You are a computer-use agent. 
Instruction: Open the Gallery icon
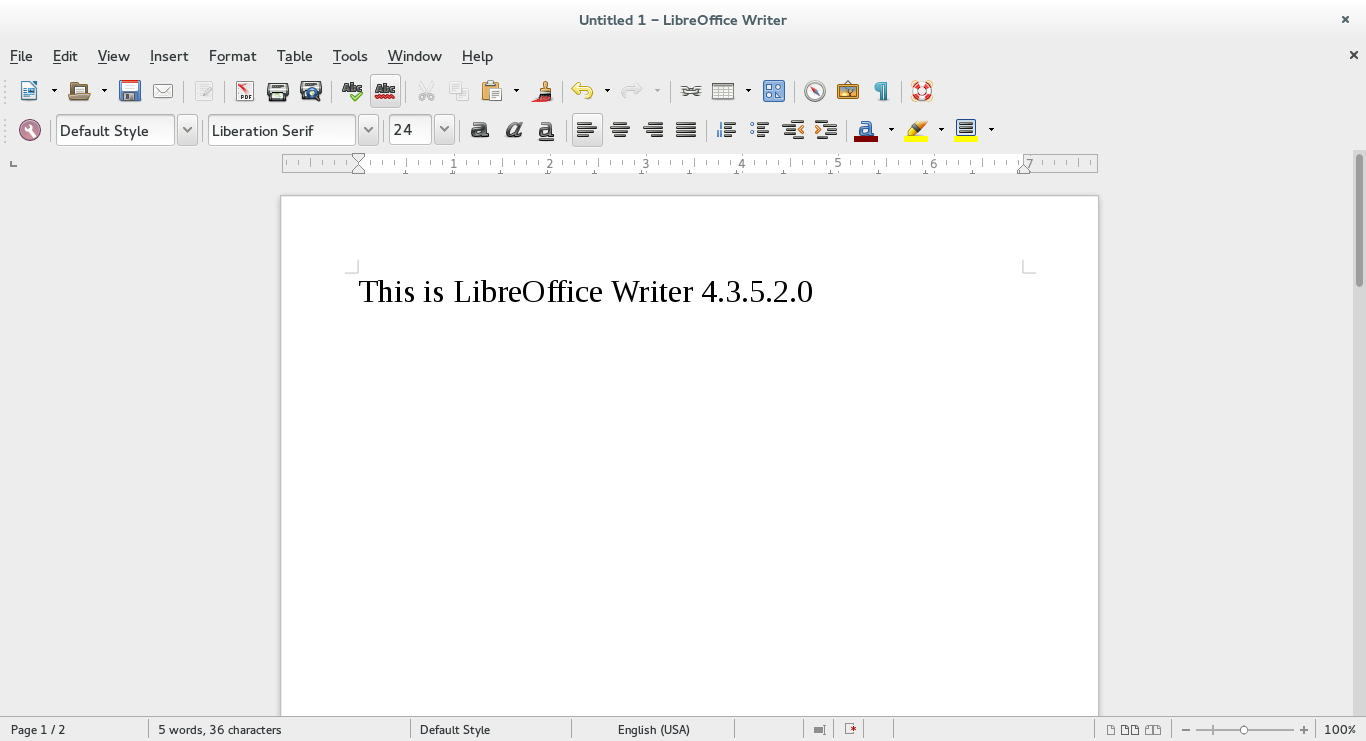pos(848,91)
